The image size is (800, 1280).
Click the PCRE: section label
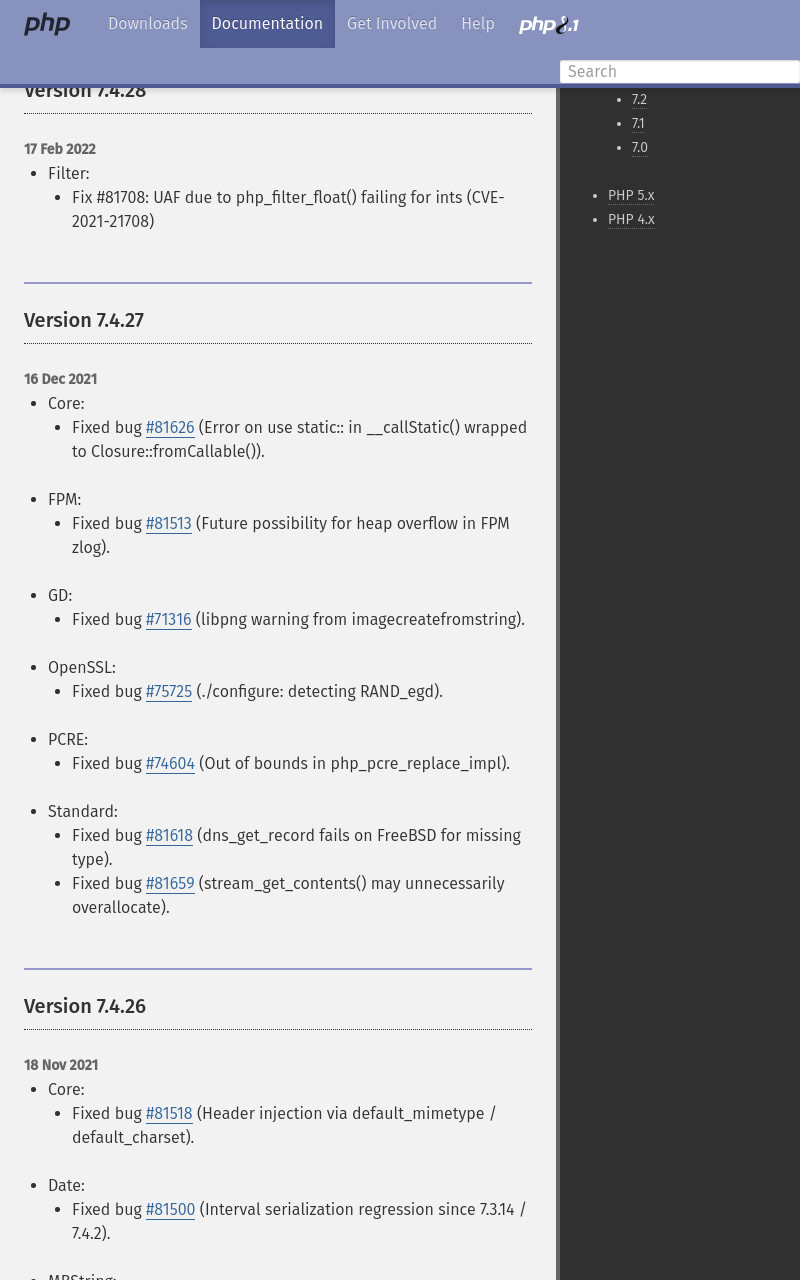68,740
